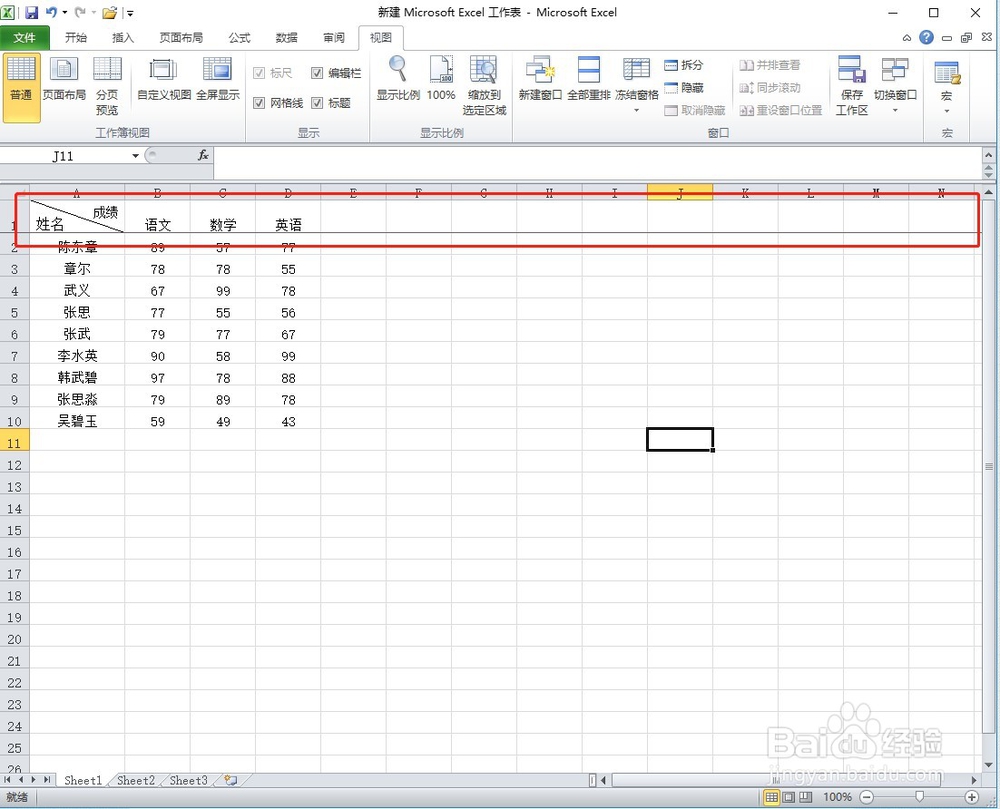Minimize the ribbon with the caret icon
This screenshot has width=1000, height=809.
point(906,38)
